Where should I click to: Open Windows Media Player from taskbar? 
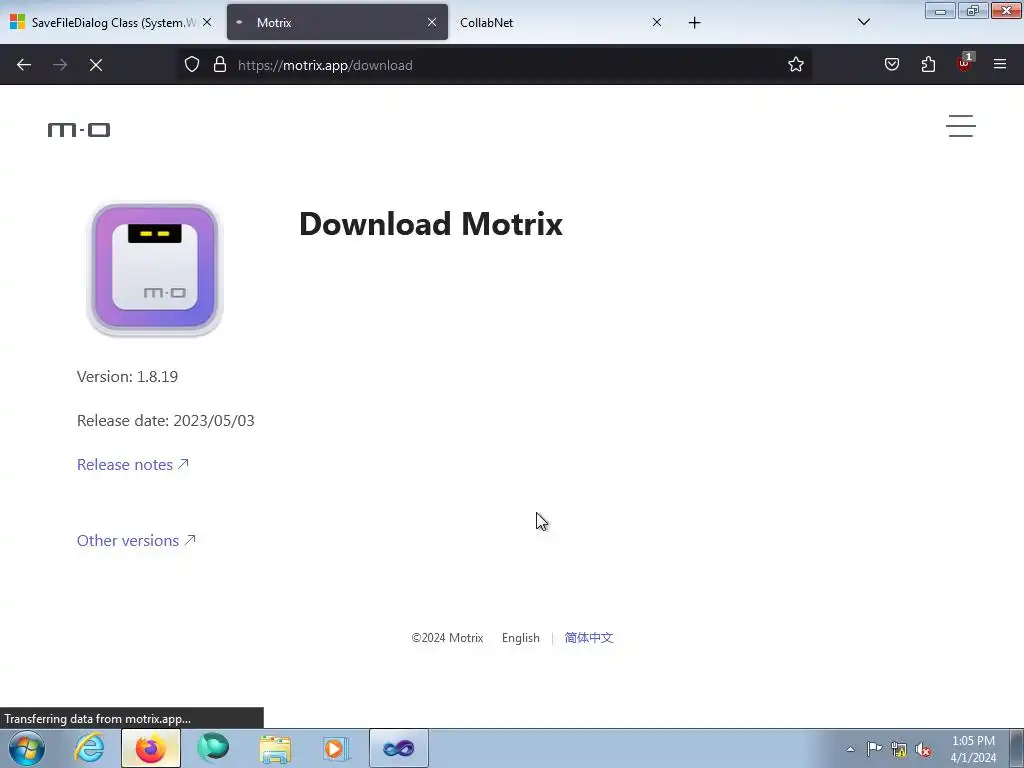coord(337,748)
